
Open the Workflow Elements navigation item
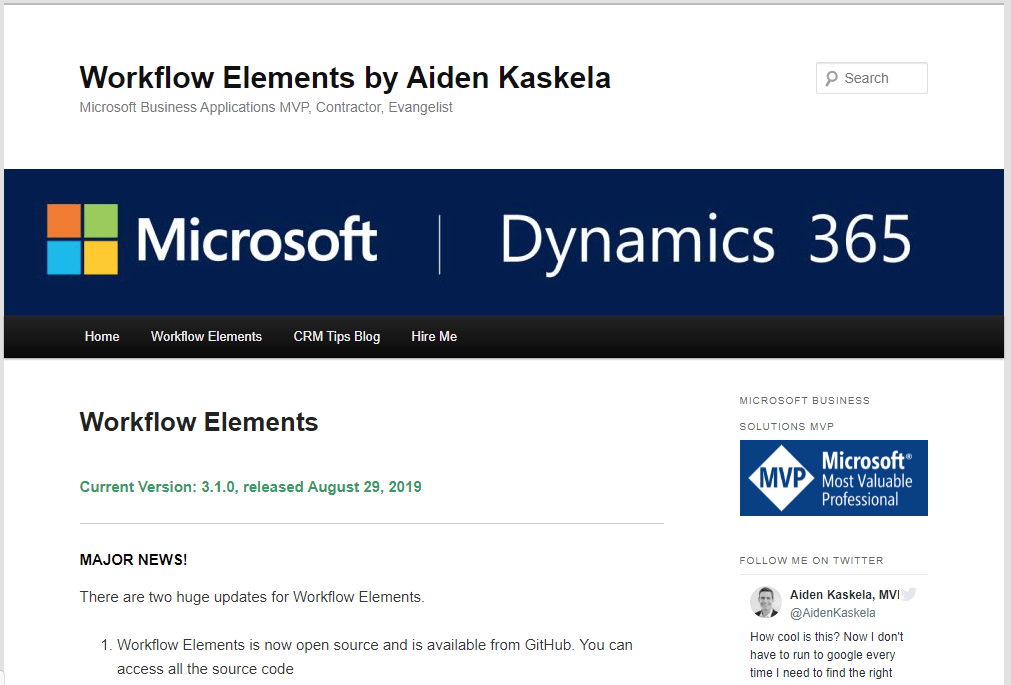206,337
